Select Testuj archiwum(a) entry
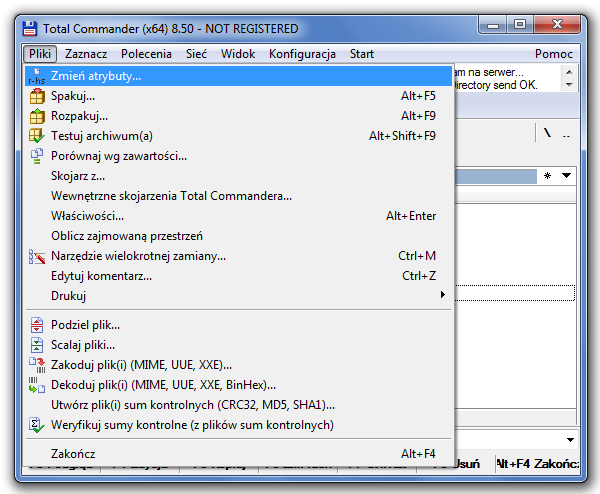 pyautogui.click(x=238, y=136)
